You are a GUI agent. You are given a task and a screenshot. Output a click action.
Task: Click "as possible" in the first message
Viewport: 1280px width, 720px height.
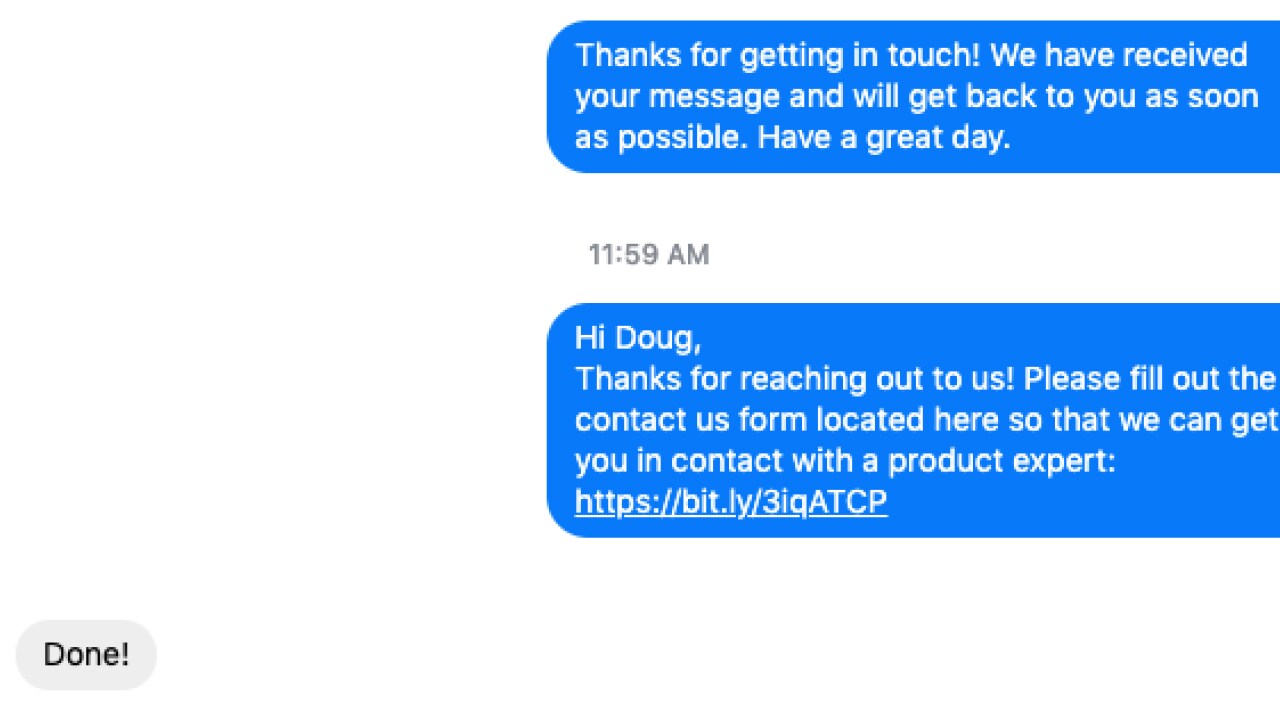(x=661, y=138)
